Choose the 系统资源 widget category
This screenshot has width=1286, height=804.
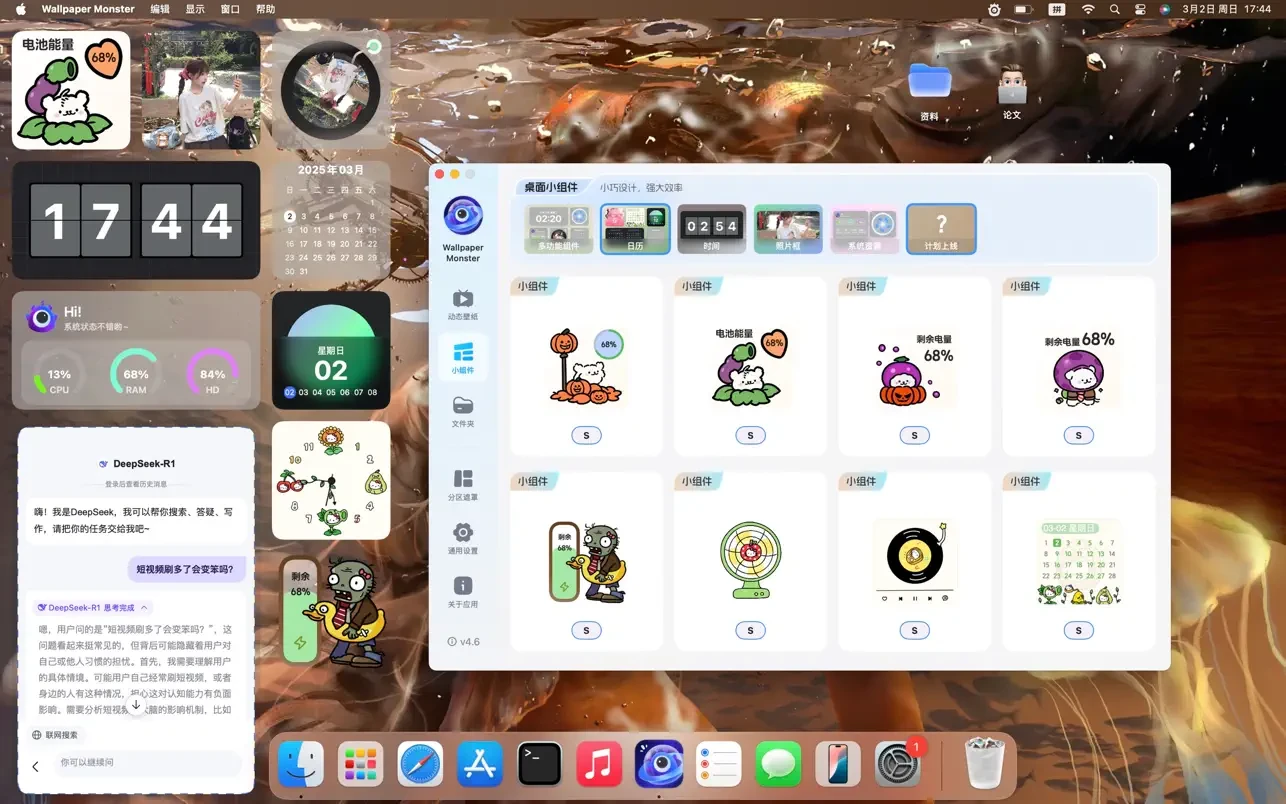pyautogui.click(x=864, y=230)
